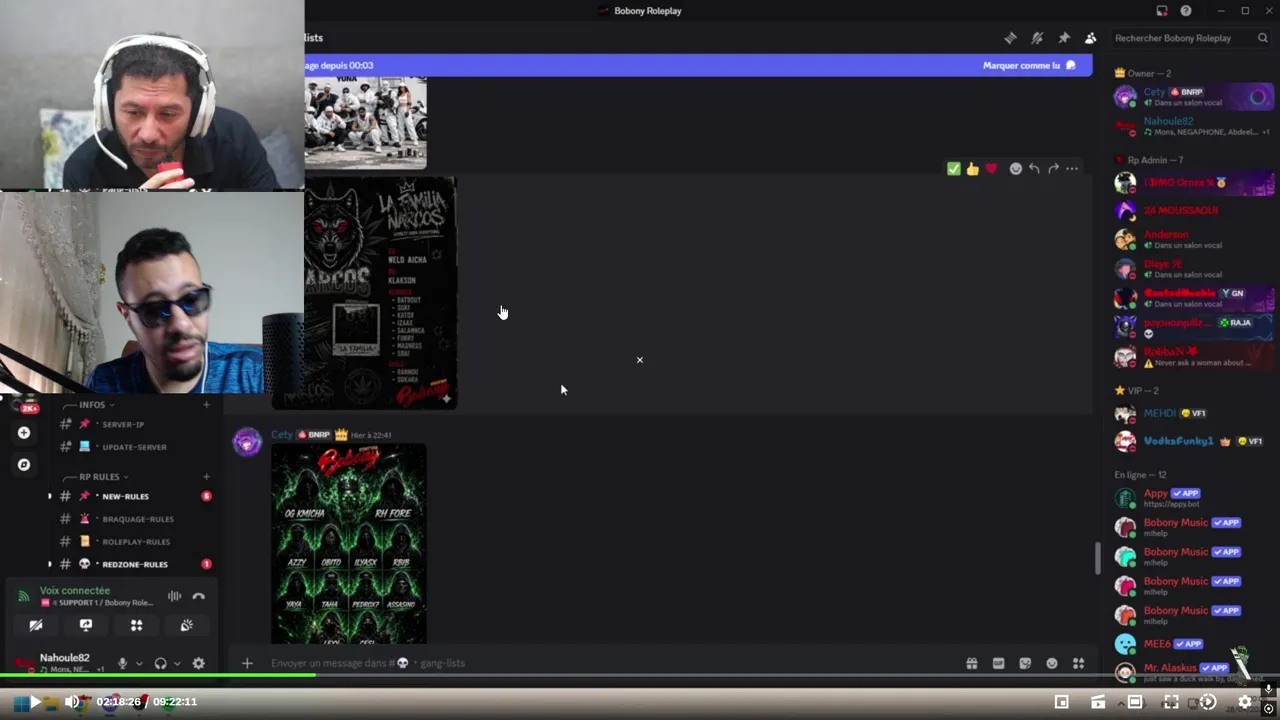Open the group photo image attachment
Viewport: 1280px width, 720px height.
(366, 123)
